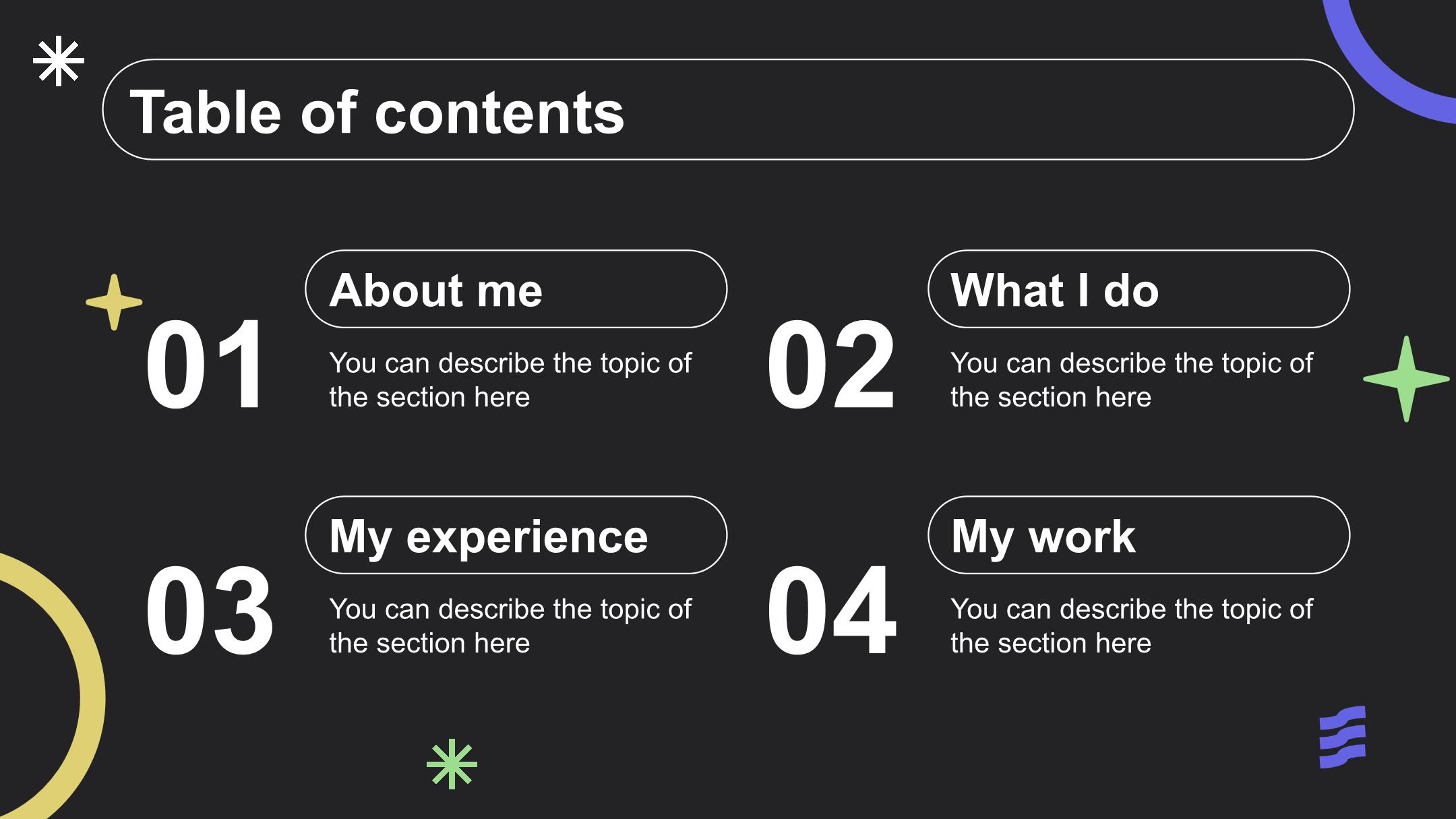Viewport: 1456px width, 819px height.
Task: Click the description text under About me
Action: [x=510, y=380]
